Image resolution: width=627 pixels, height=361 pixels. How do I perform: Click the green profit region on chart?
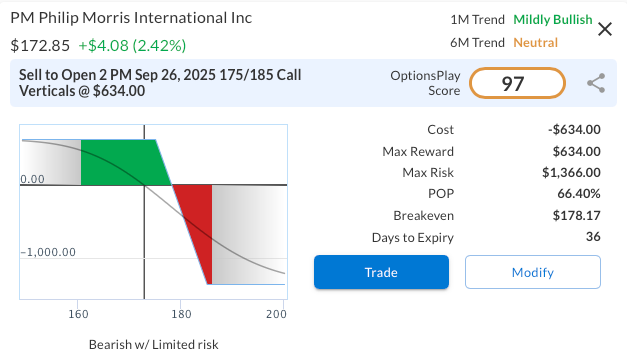click(x=120, y=162)
